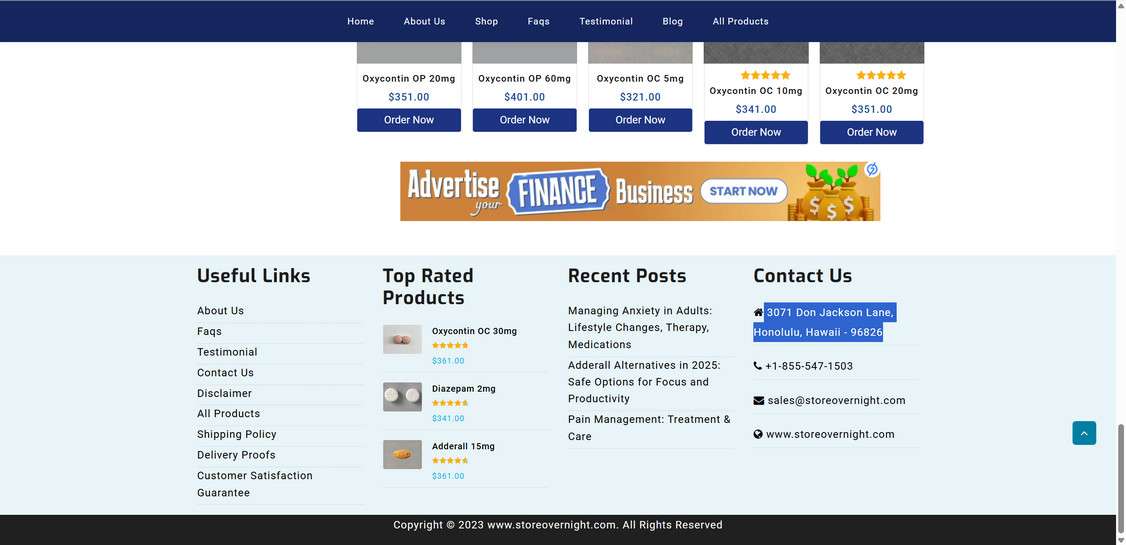Read the Managing Anxiety in Adults post
Screen dimensions: 1126x545
[x=640, y=327]
